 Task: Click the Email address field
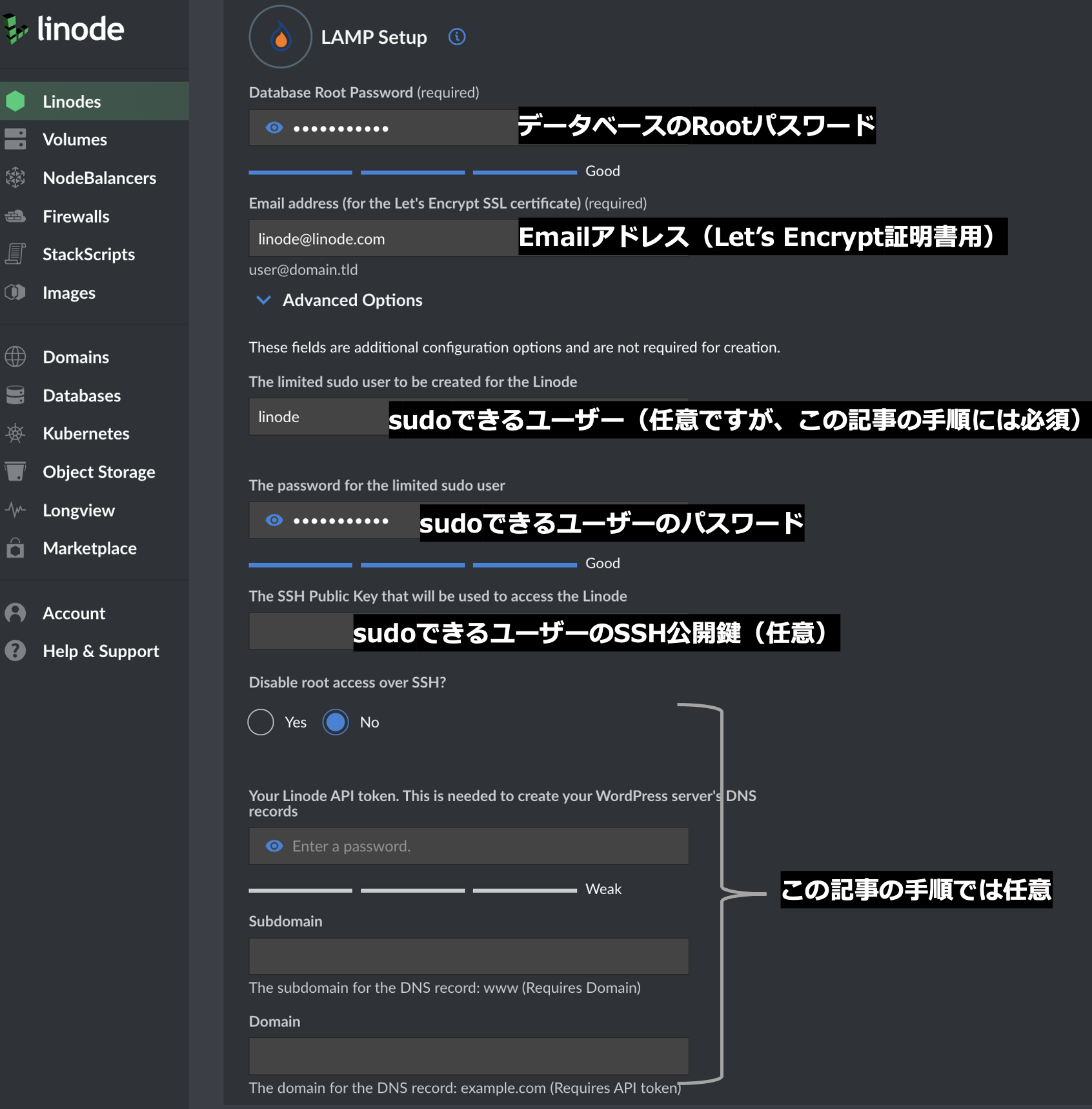coord(469,238)
